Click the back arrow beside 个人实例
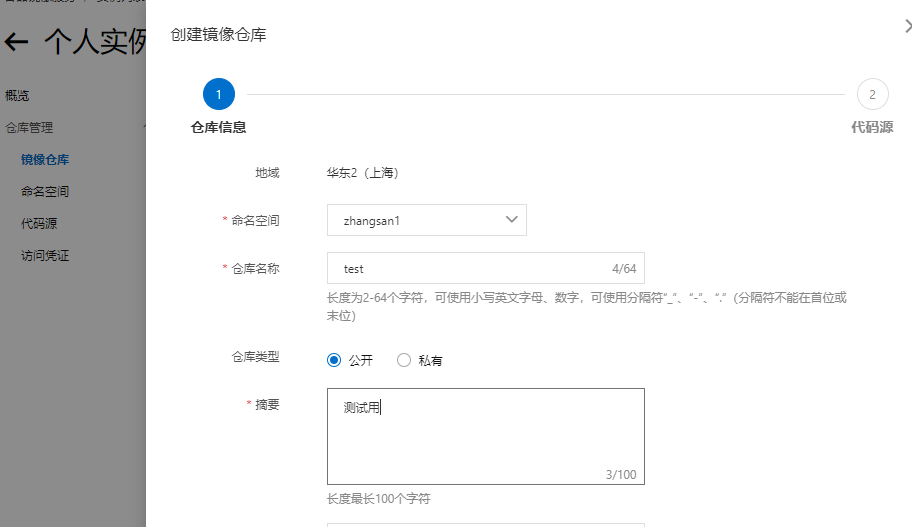 pos(16,42)
